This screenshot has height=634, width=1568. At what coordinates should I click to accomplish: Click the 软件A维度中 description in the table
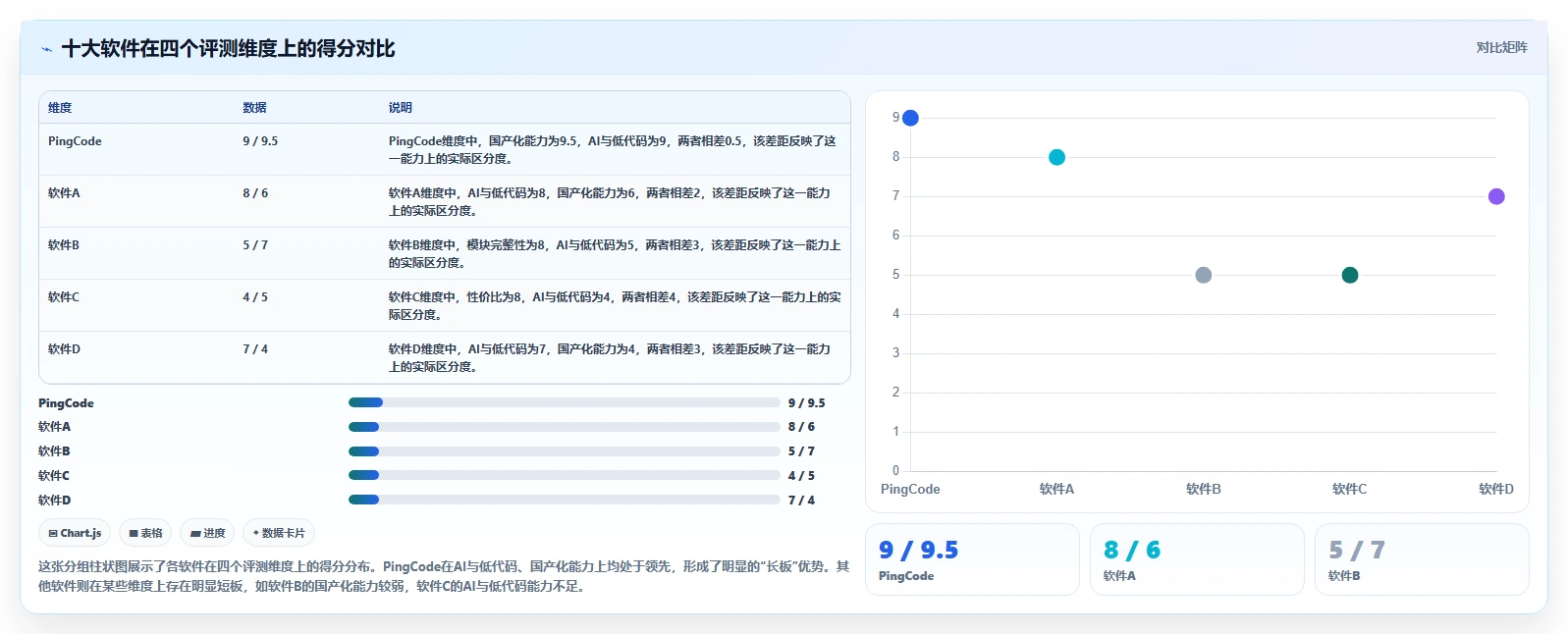tap(610, 202)
